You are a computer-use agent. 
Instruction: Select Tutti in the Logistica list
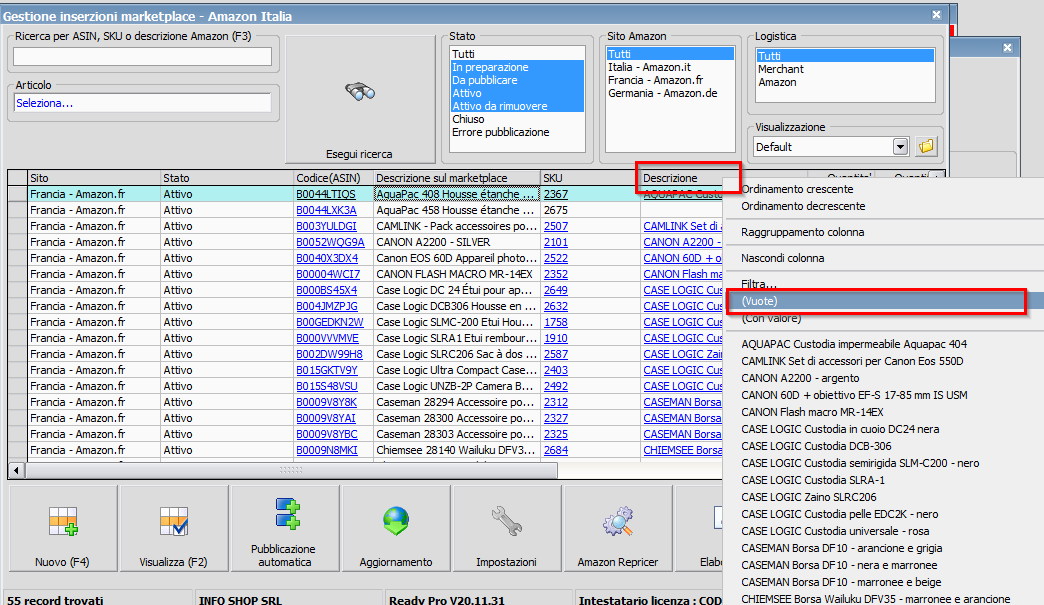845,56
